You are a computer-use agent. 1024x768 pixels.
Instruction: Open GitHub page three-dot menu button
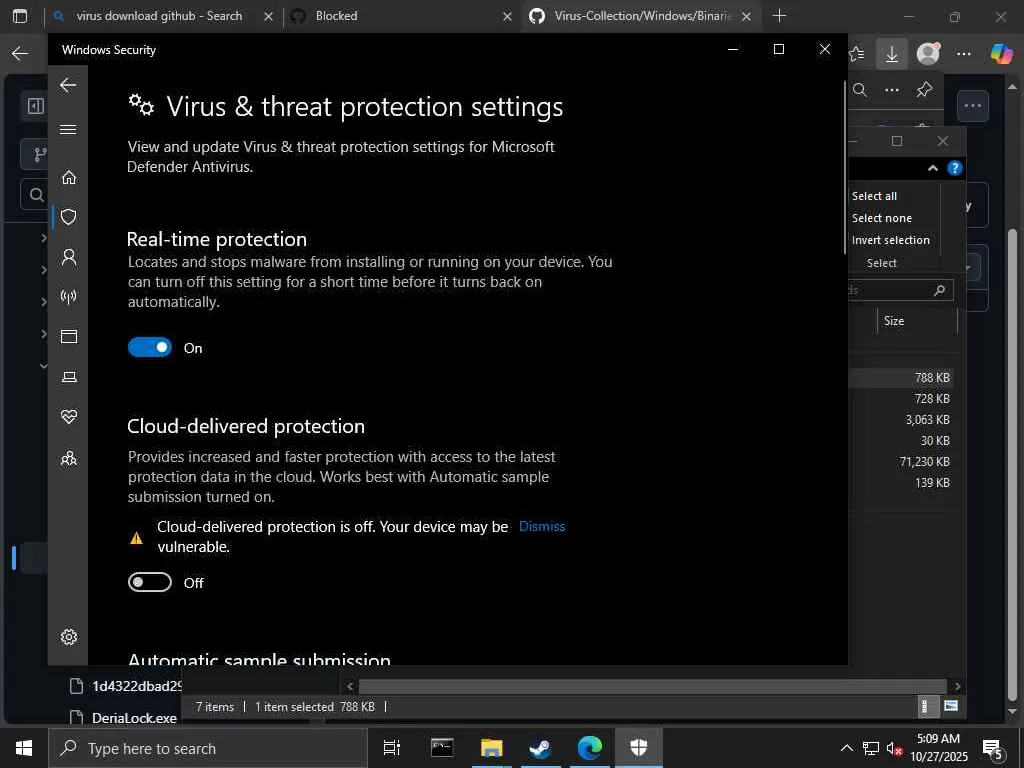click(x=973, y=106)
